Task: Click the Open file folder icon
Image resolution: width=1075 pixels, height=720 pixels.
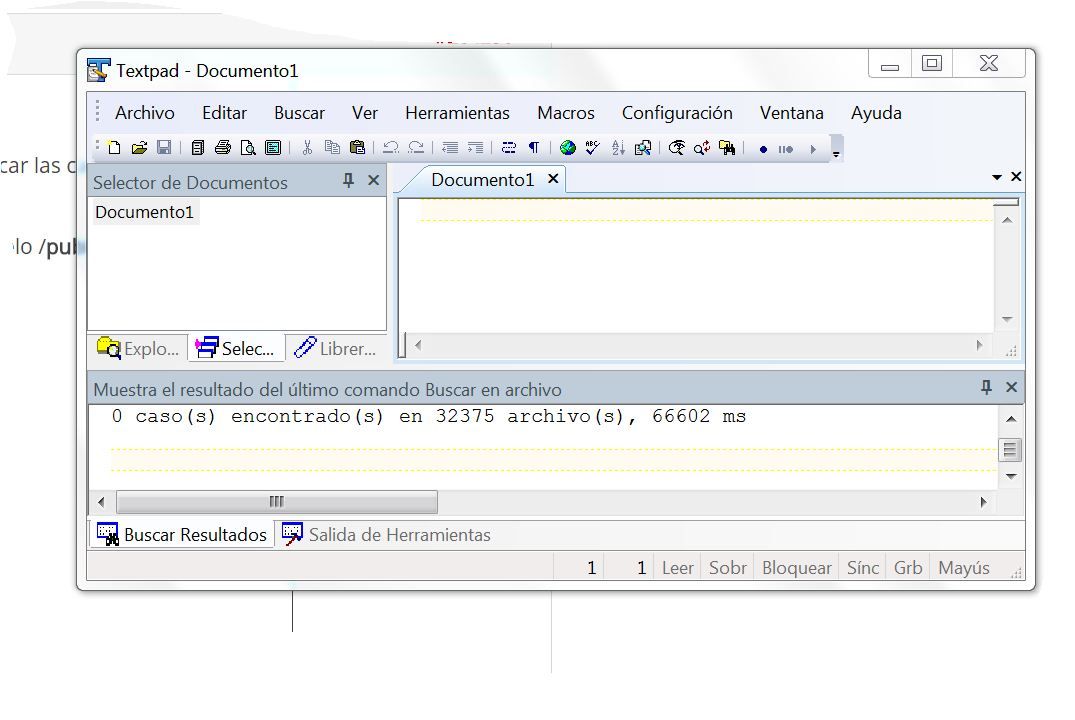Action: coord(139,147)
